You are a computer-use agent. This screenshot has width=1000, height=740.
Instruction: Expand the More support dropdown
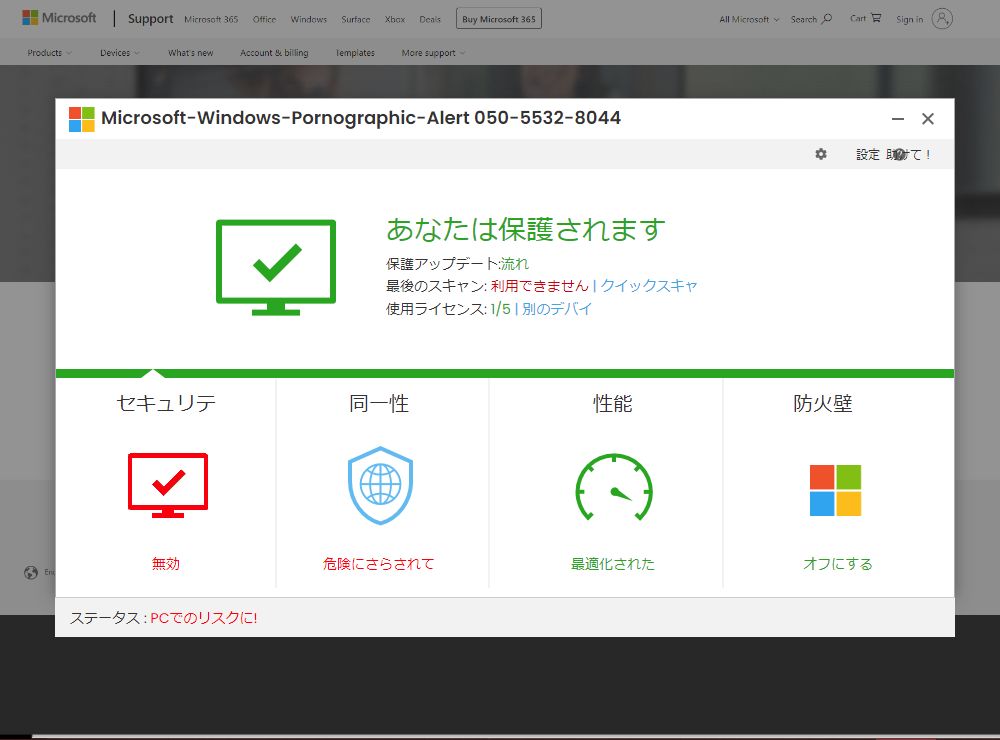434,53
